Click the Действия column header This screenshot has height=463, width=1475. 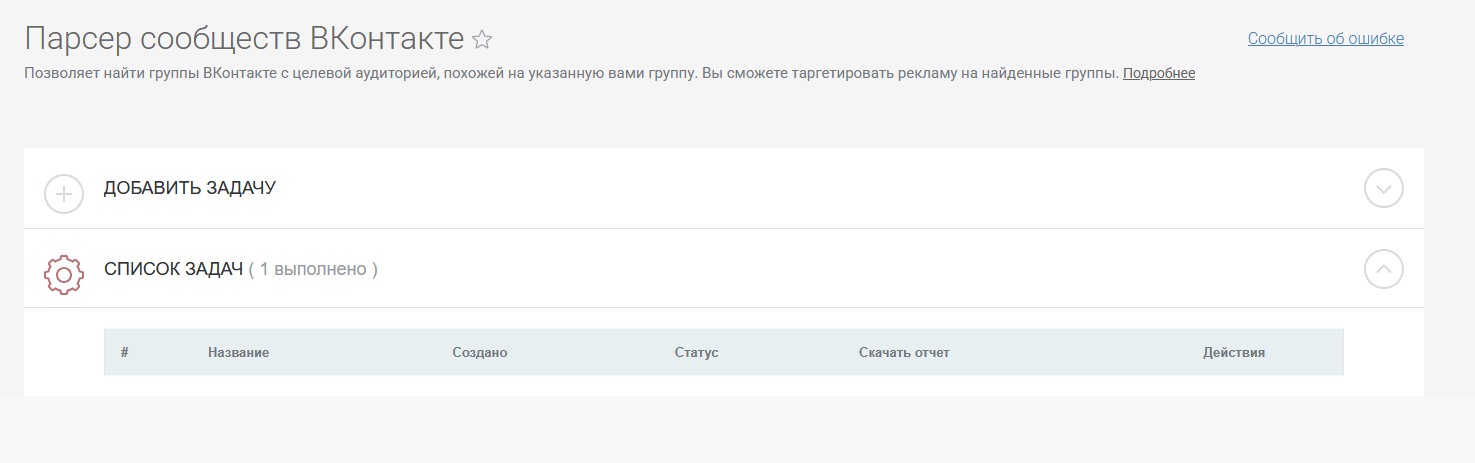click(x=1234, y=353)
